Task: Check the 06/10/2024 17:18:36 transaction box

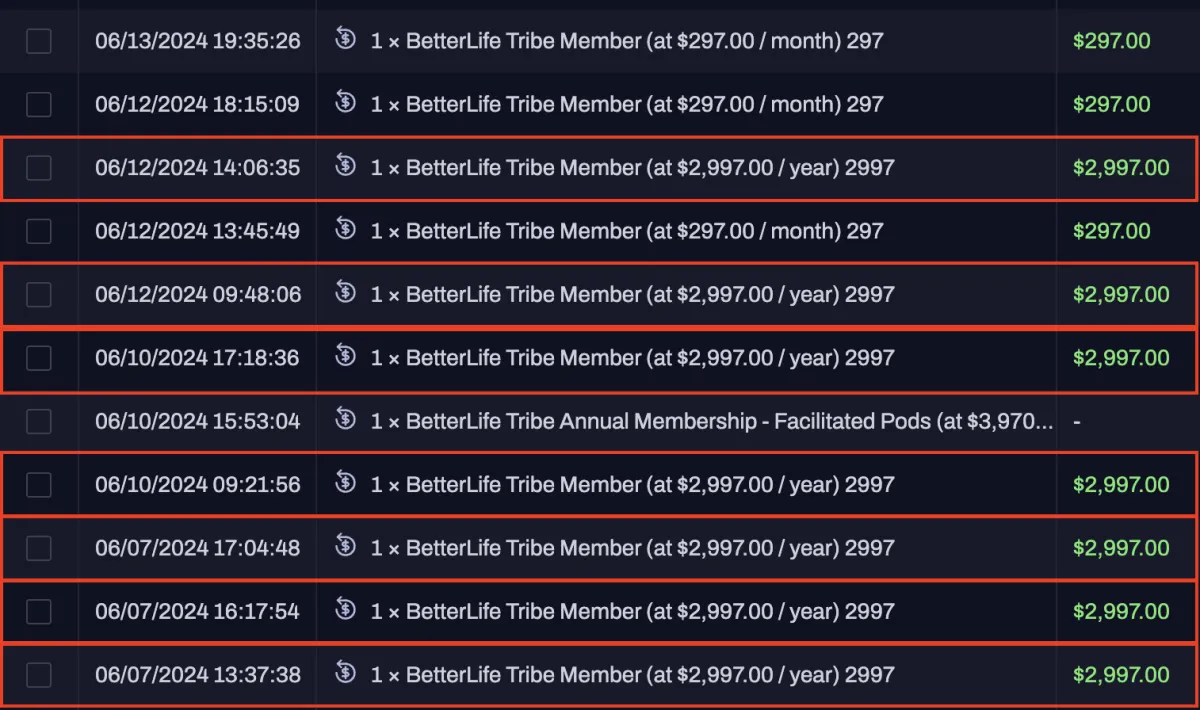Action: 39,358
